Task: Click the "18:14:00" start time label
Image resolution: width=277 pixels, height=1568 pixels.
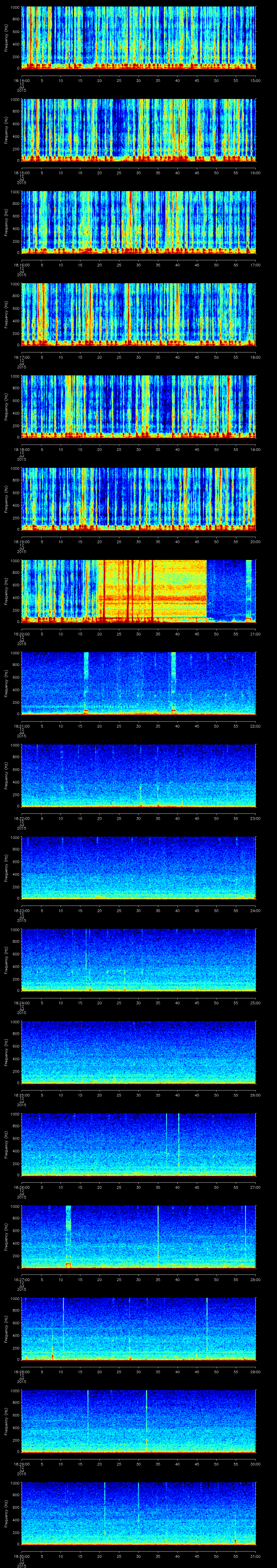Action: 22,80
